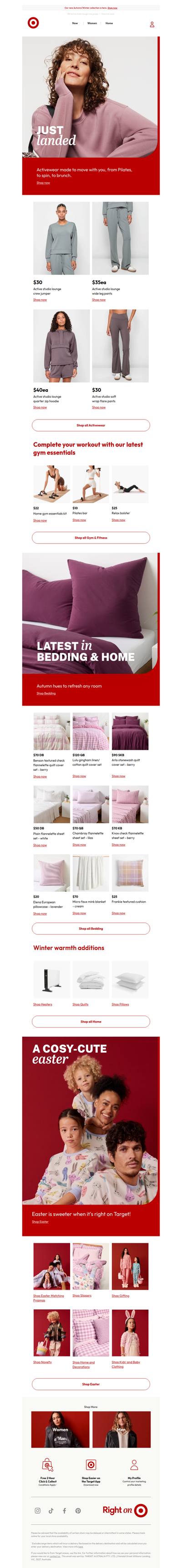Click the Shop all Gym & Fitness button

point(91,537)
